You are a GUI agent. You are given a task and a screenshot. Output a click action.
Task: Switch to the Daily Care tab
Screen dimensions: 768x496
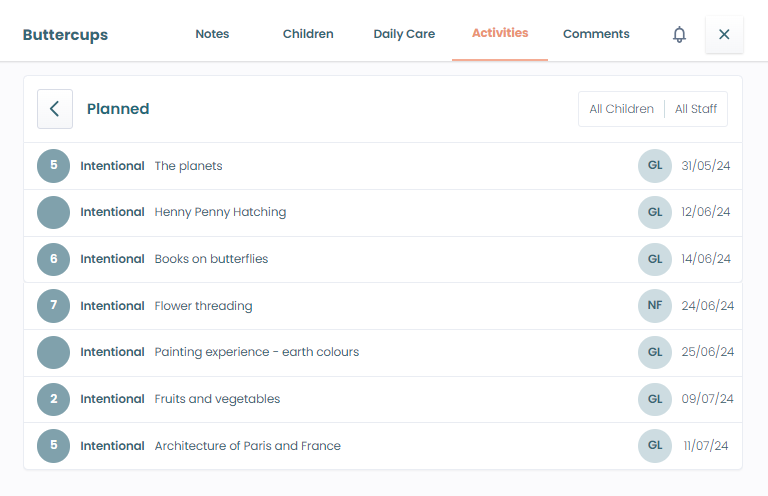pyautogui.click(x=404, y=34)
